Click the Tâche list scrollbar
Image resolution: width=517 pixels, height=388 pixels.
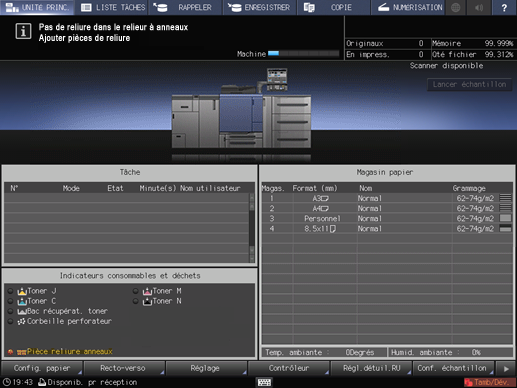(252, 228)
